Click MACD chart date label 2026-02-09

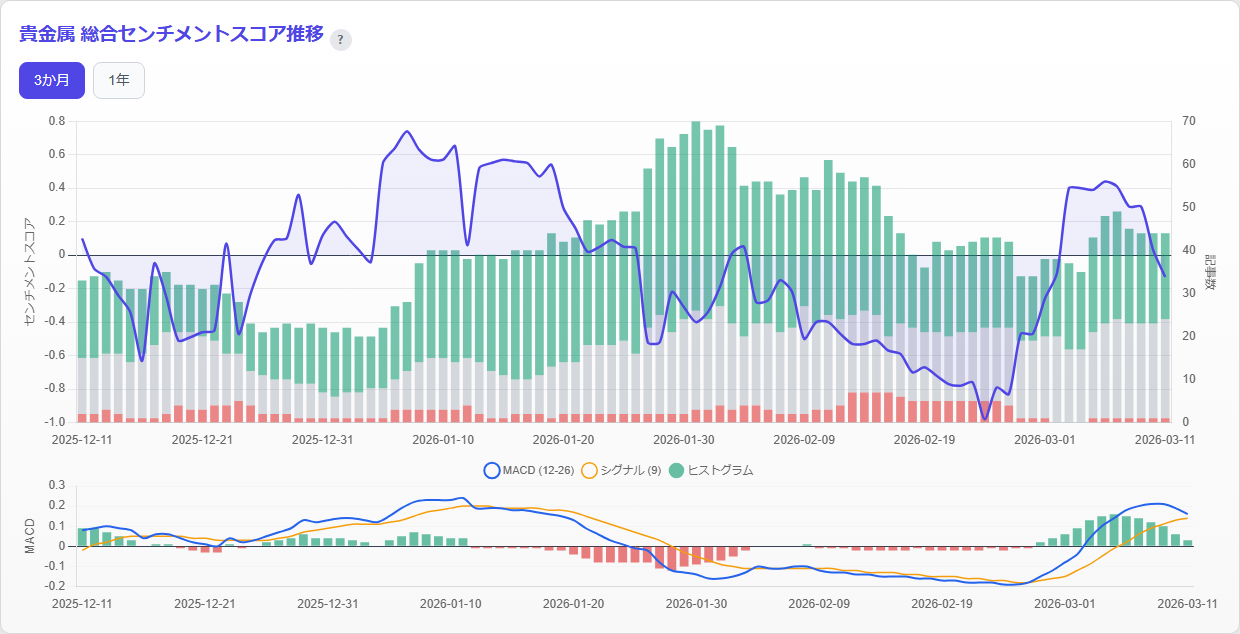coord(819,604)
